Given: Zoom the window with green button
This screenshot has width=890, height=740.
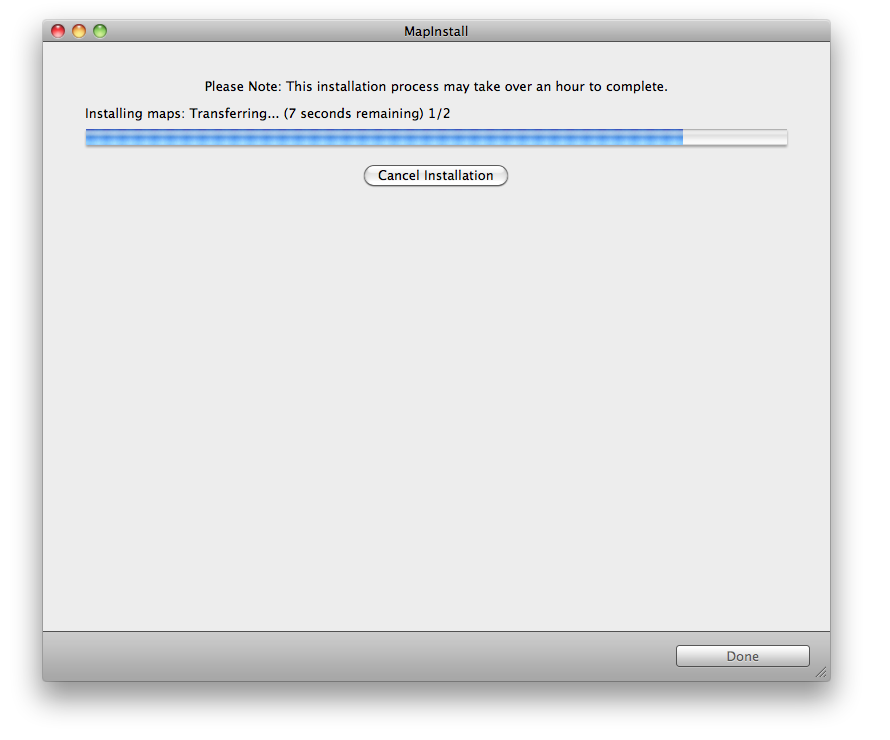Looking at the screenshot, I should click(100, 31).
